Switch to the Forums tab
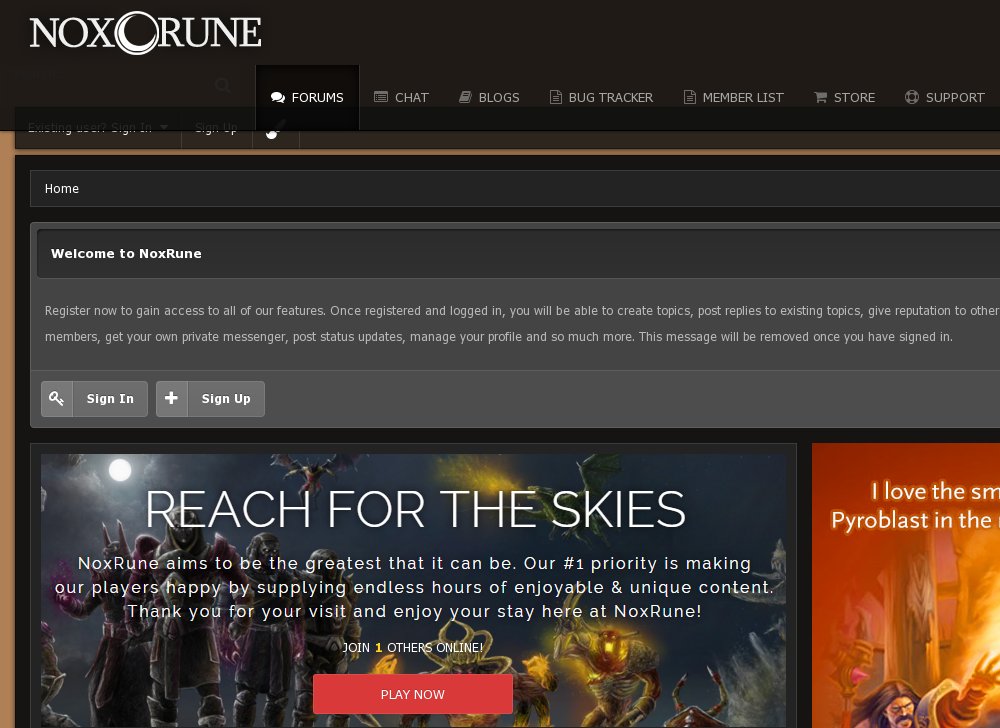Screen dimensions: 1000x728 (x=307, y=97)
